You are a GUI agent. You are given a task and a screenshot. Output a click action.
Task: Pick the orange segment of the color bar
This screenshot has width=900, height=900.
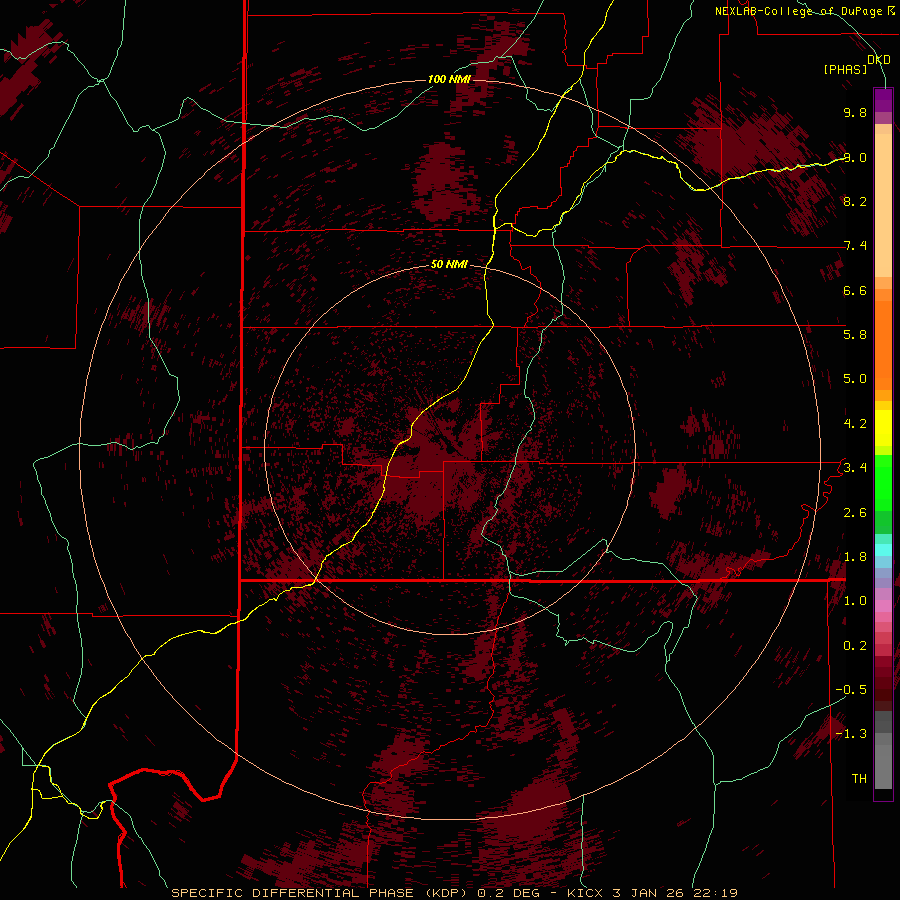pyautogui.click(x=883, y=346)
